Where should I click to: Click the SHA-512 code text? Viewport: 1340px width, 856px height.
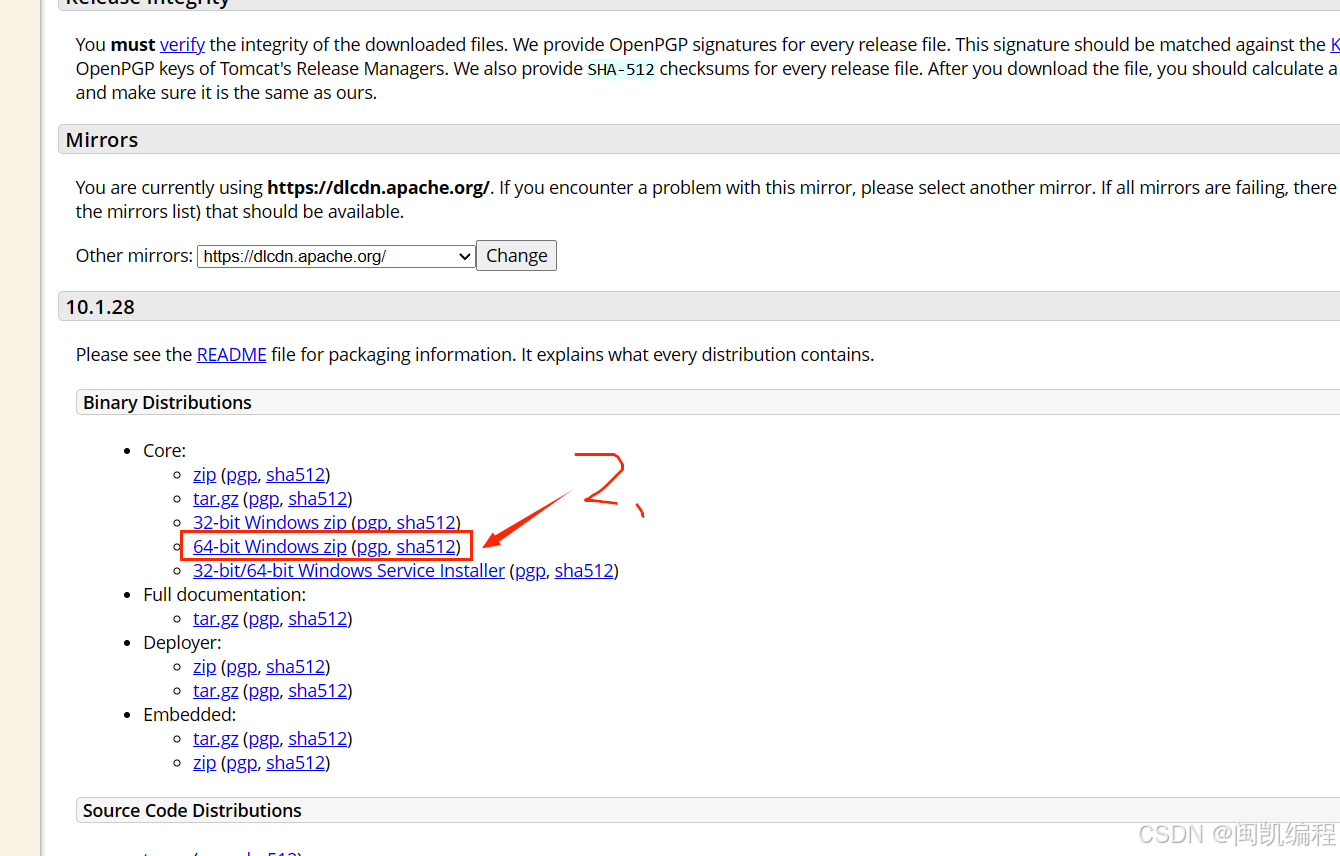pos(620,69)
